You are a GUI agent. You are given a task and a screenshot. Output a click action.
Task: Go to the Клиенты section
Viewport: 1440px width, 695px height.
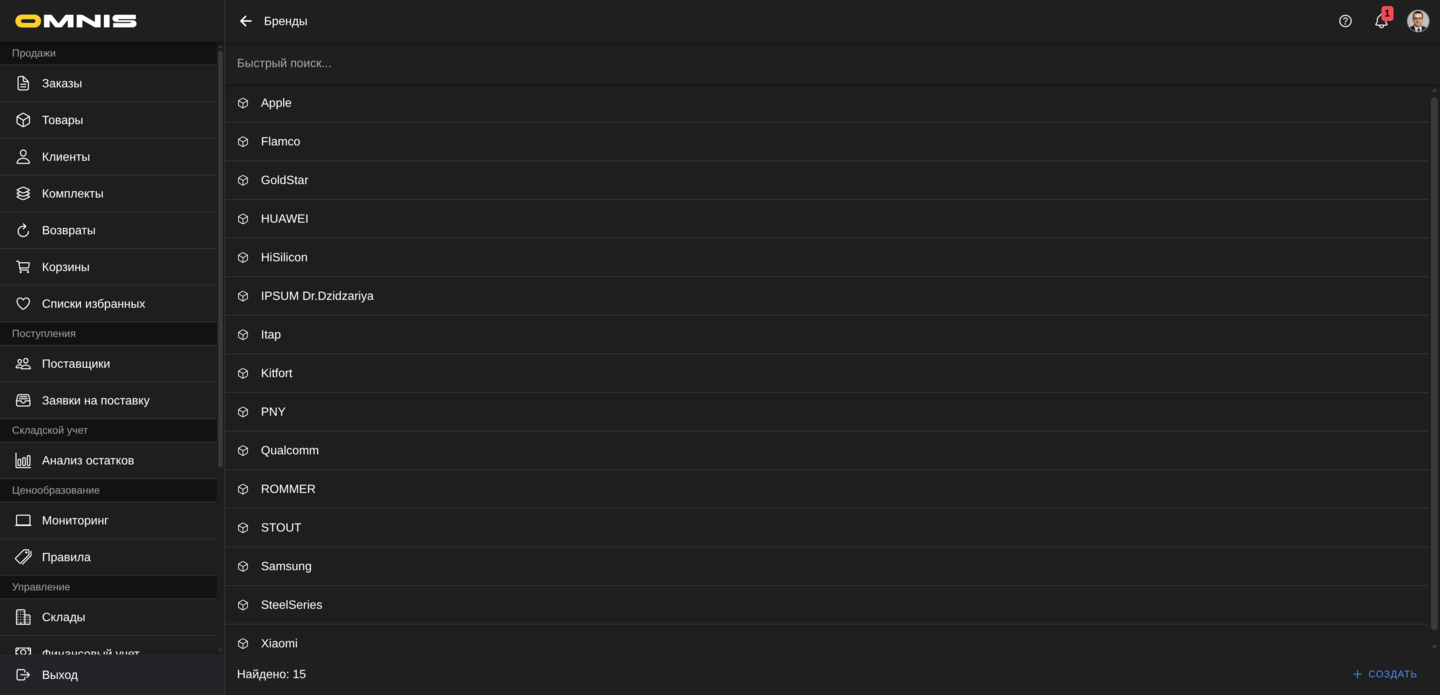66,157
